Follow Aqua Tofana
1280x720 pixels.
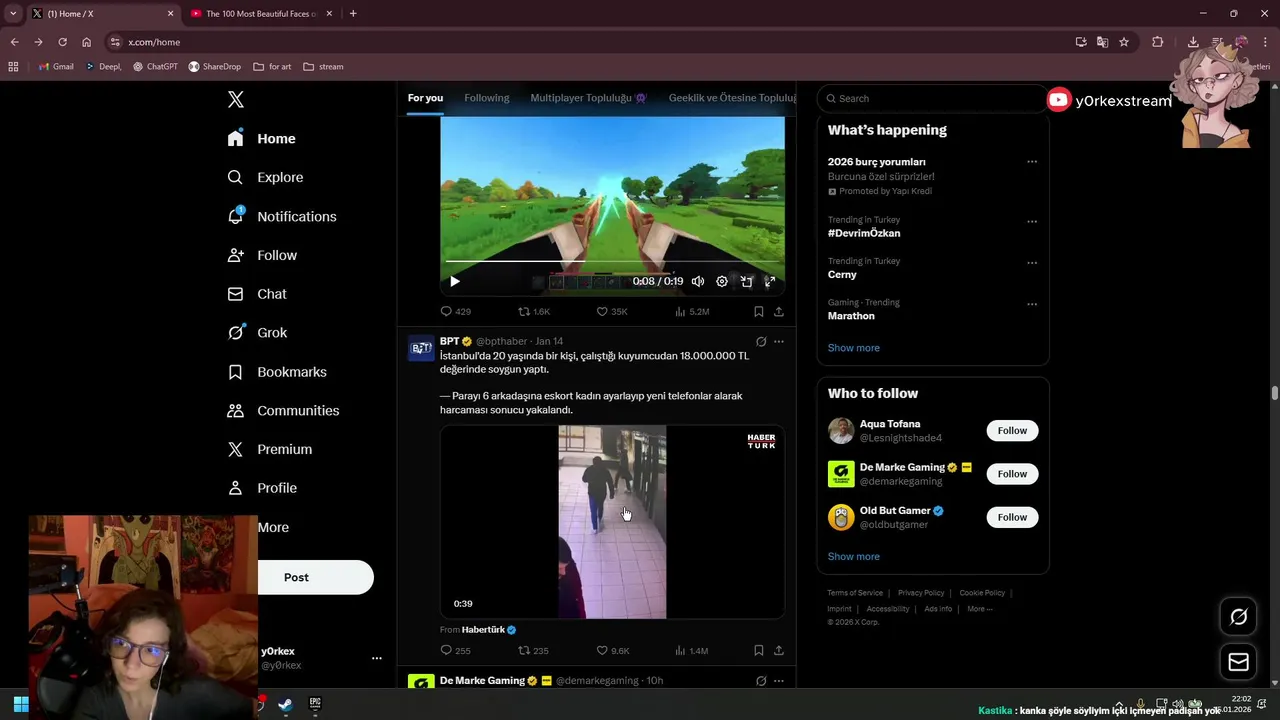(1012, 431)
